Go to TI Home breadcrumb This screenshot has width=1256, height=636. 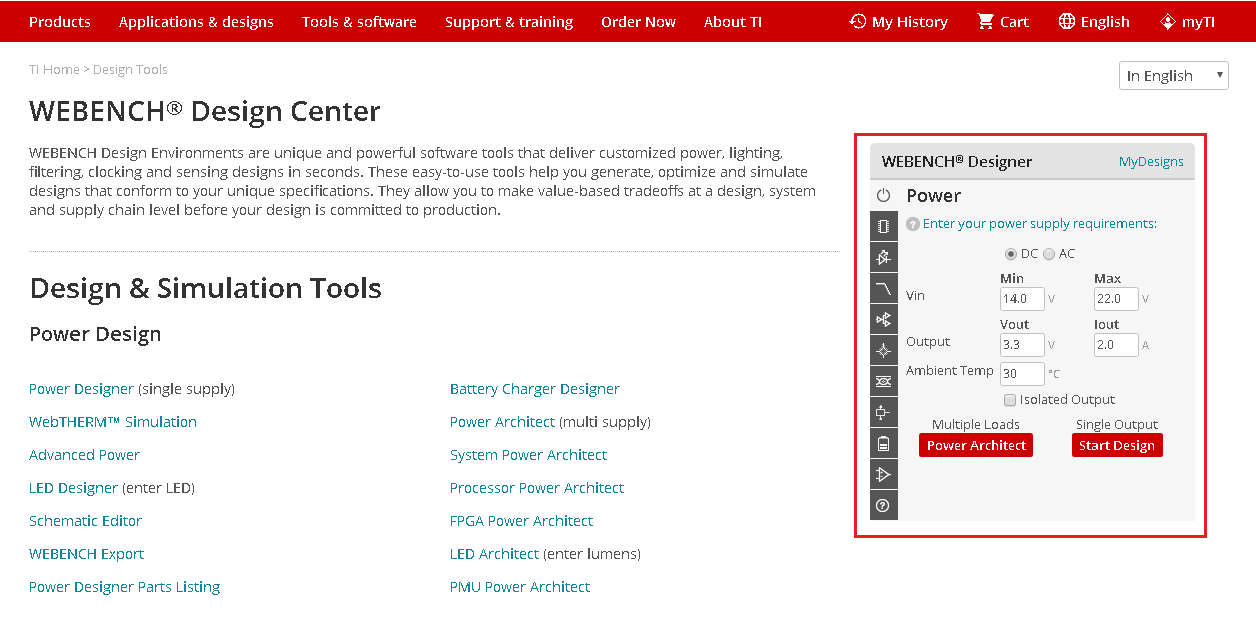pos(54,70)
